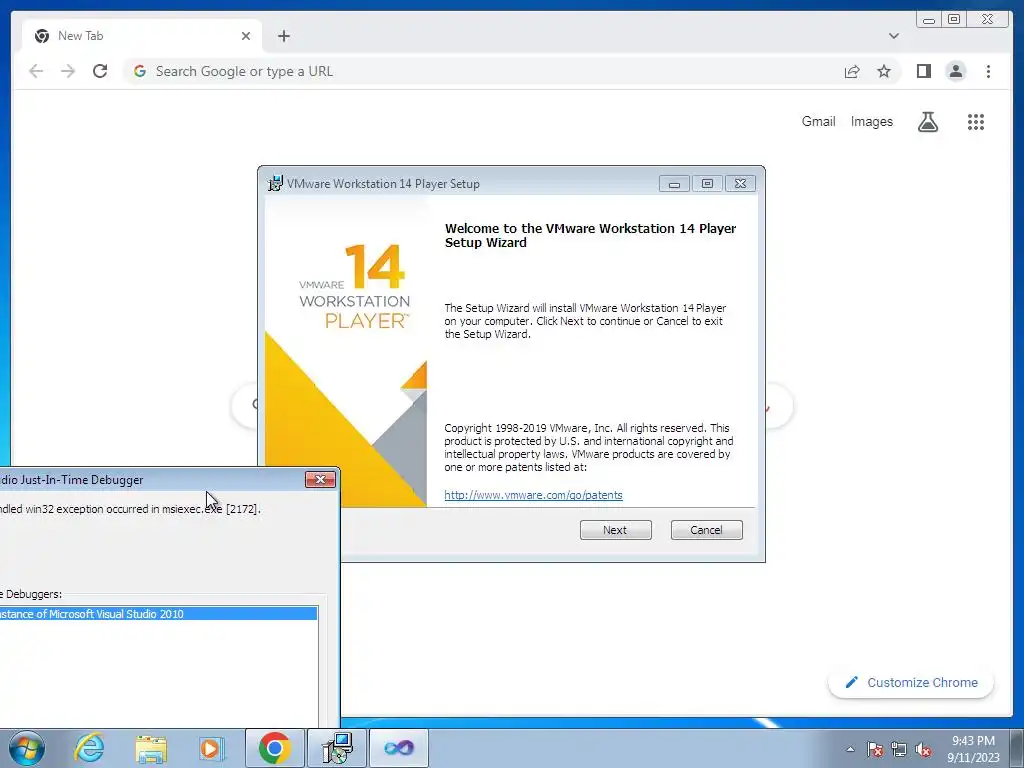Open the Windows Start menu
The height and width of the screenshot is (768, 1024).
(27, 748)
